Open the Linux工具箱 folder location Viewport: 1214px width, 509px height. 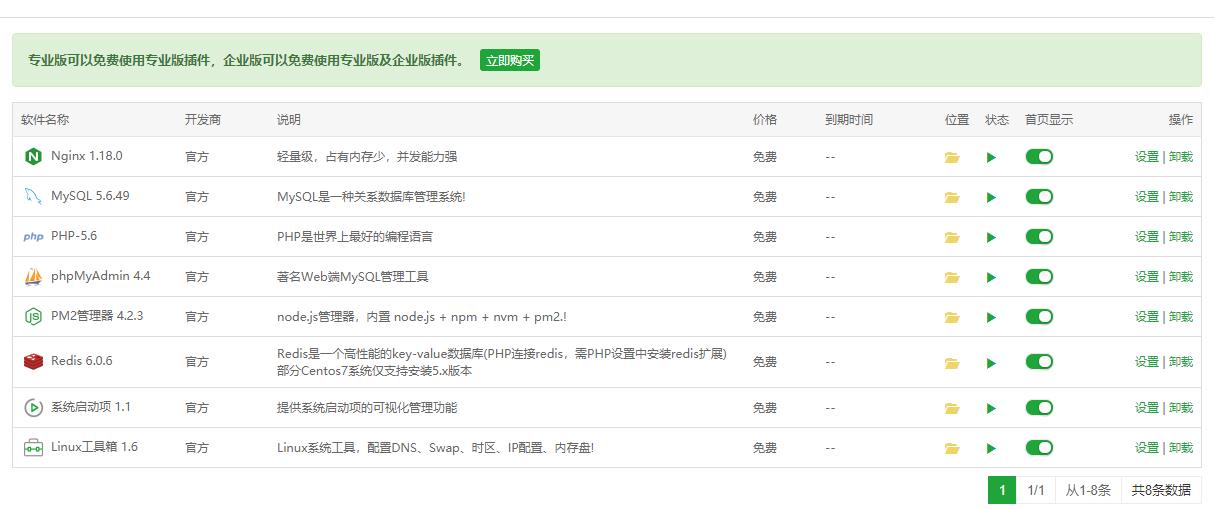click(x=952, y=448)
